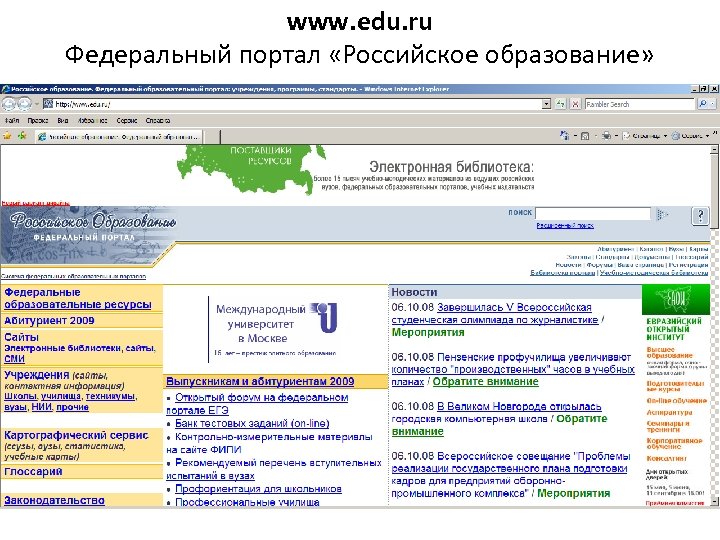The height and width of the screenshot is (540, 720).
Task: Click the question mark help button
Action: tap(700, 215)
